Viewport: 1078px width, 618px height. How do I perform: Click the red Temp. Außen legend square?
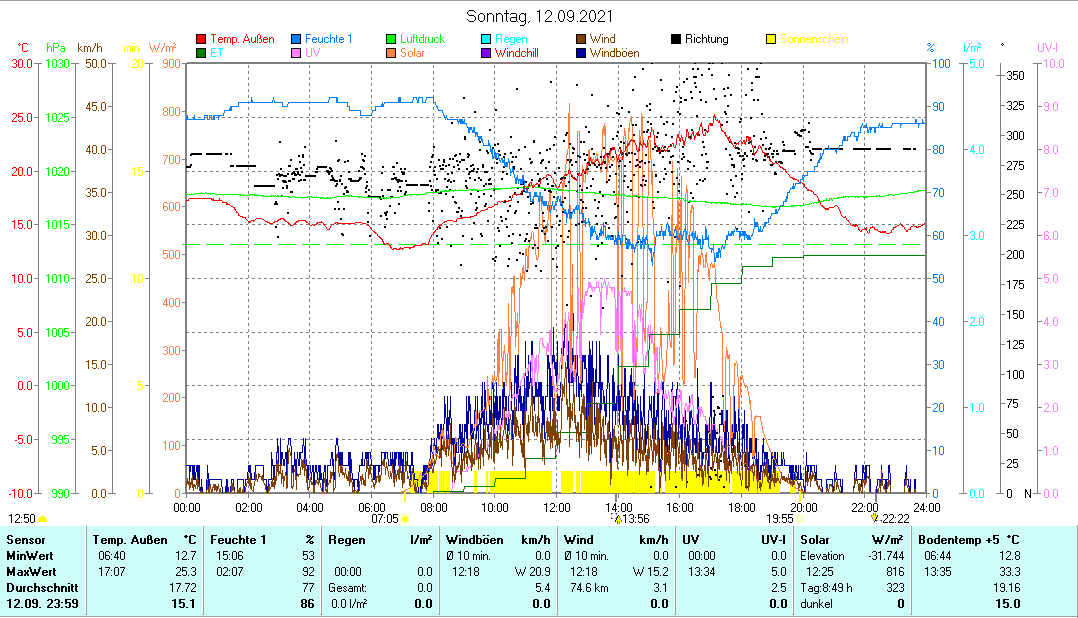point(202,40)
